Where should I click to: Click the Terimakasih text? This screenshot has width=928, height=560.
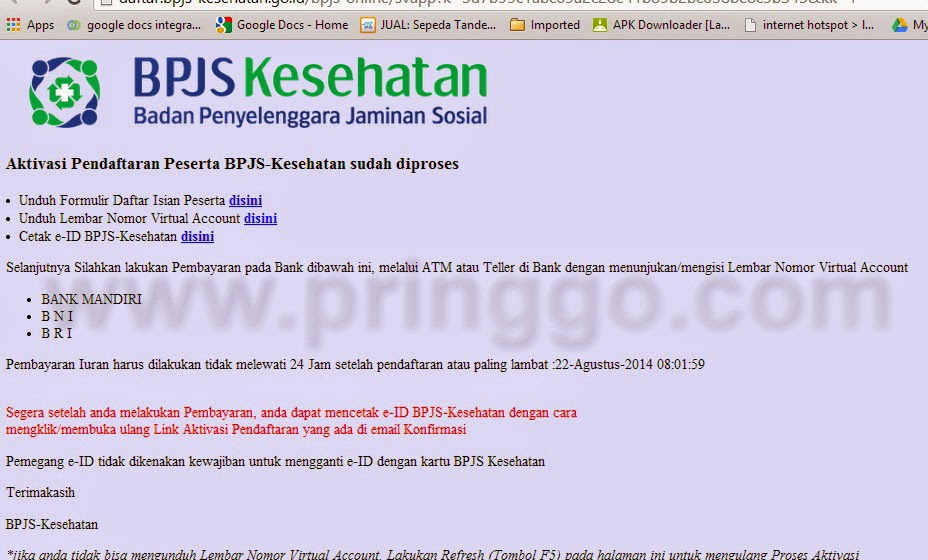point(40,493)
